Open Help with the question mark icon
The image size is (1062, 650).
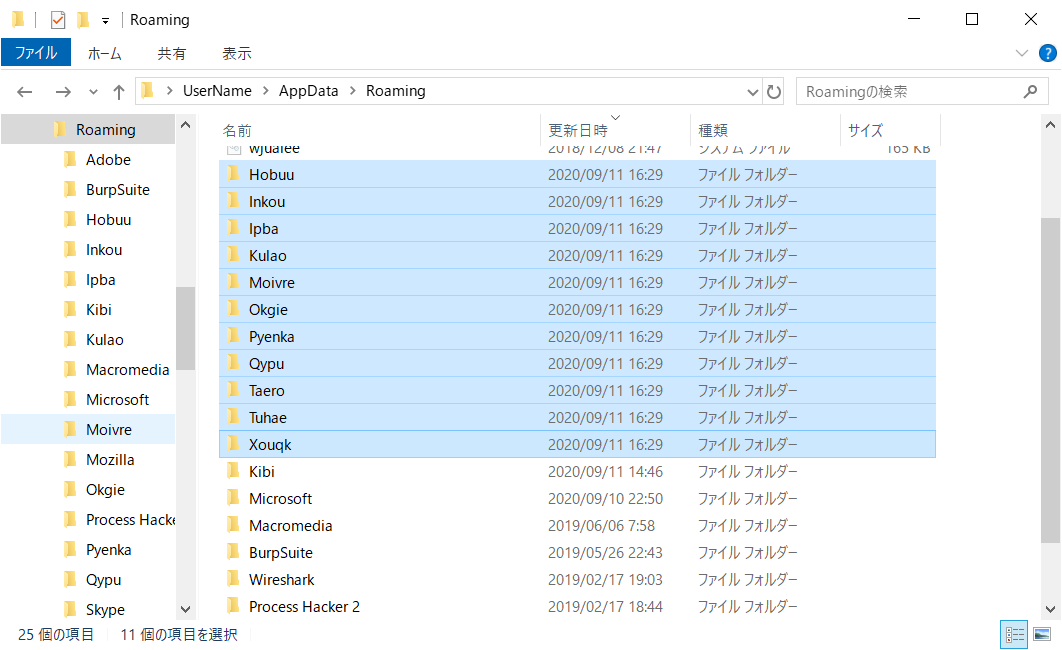click(1047, 53)
